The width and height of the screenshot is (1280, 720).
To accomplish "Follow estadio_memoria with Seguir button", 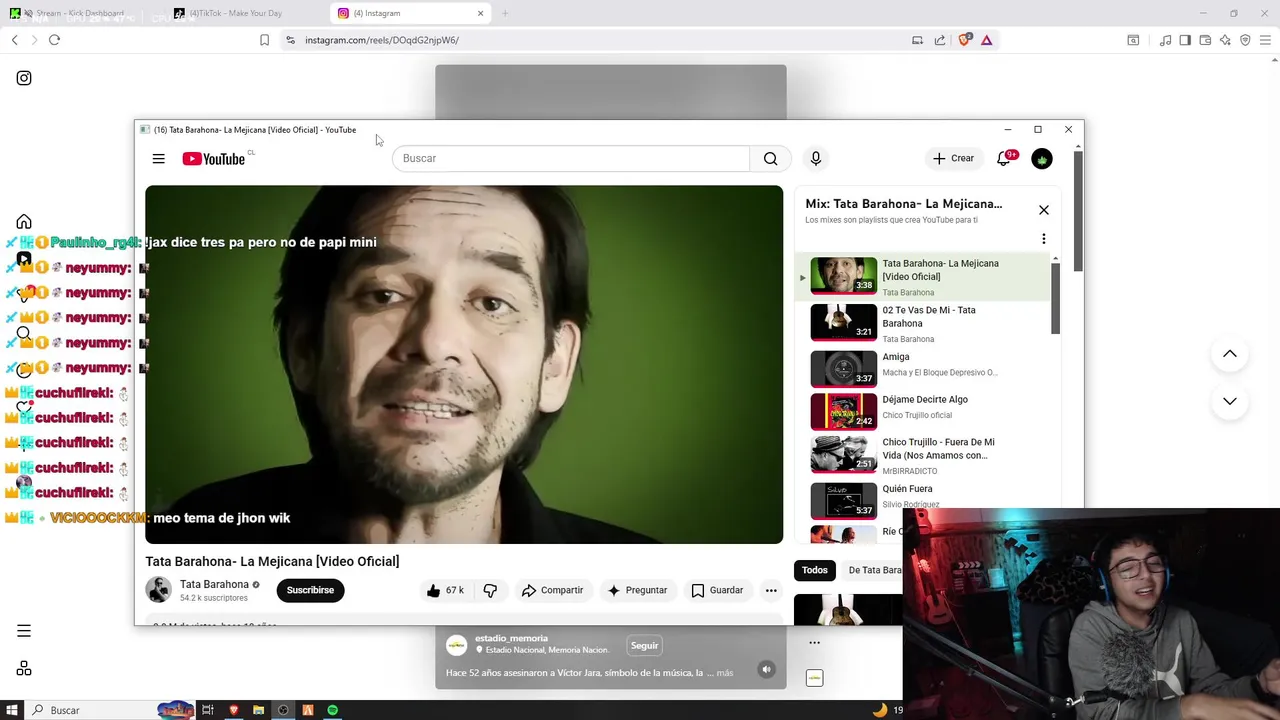I will [644, 645].
